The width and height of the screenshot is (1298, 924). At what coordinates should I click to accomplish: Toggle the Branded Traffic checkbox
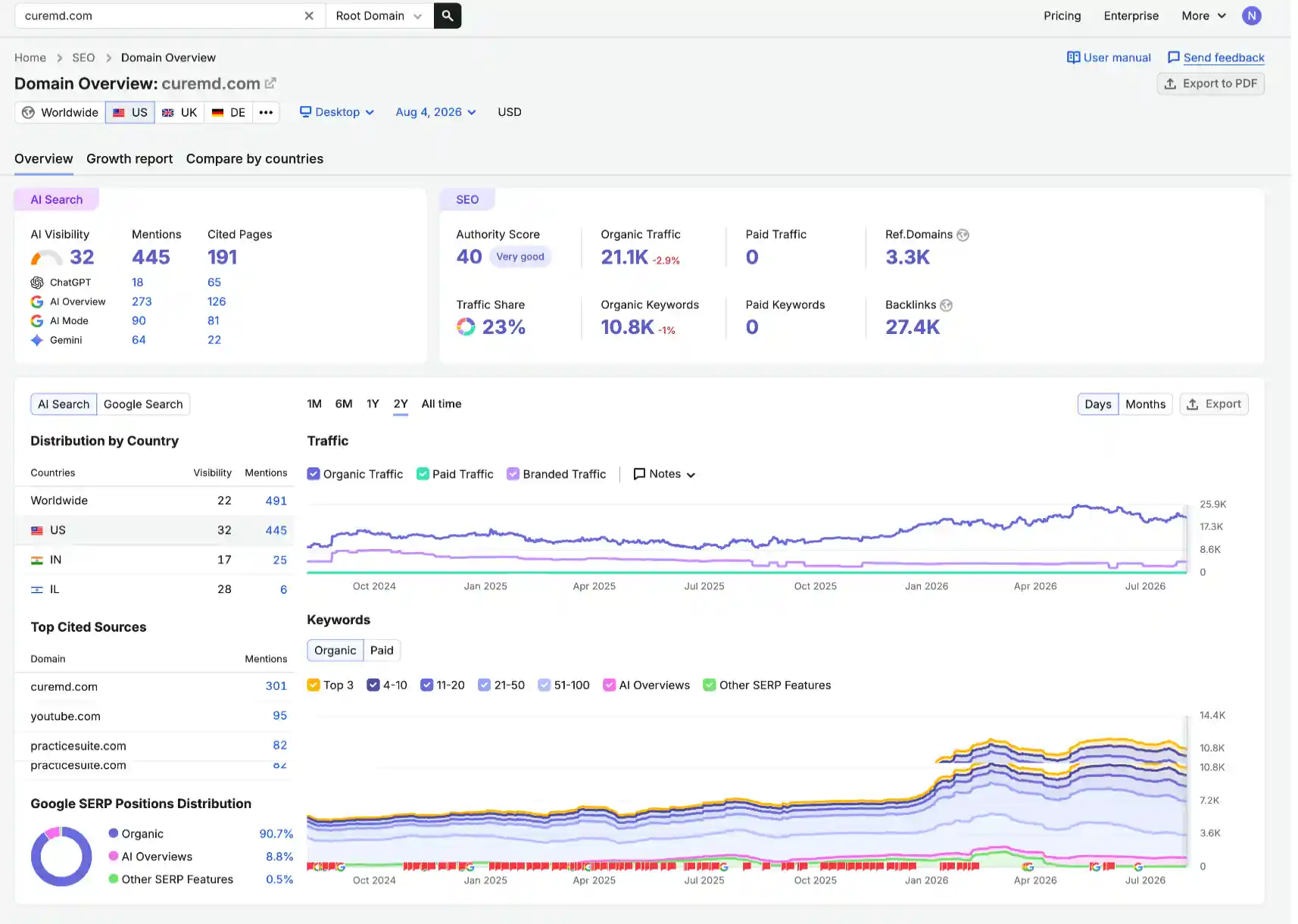pos(513,474)
